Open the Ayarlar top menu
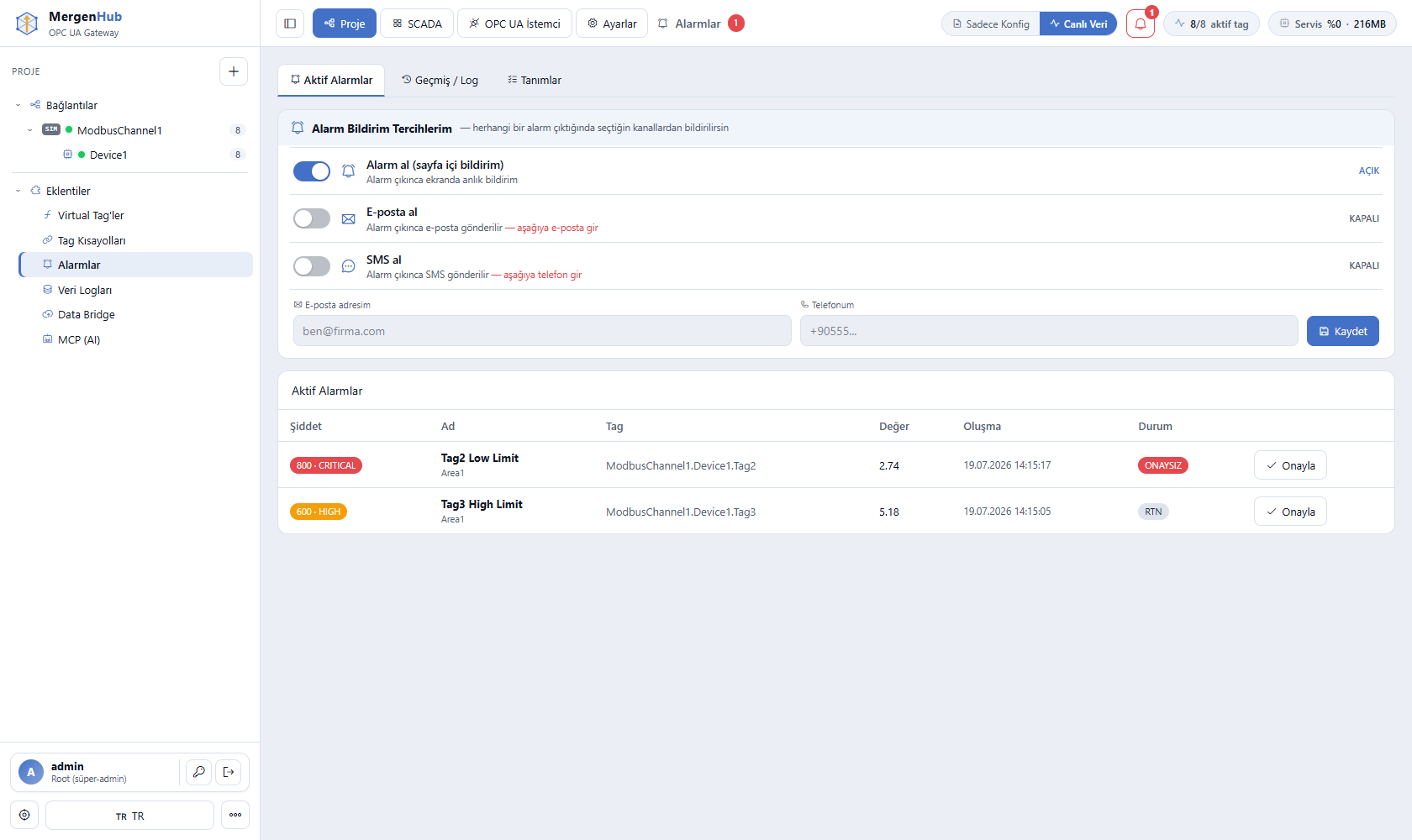1412x840 pixels. click(612, 24)
